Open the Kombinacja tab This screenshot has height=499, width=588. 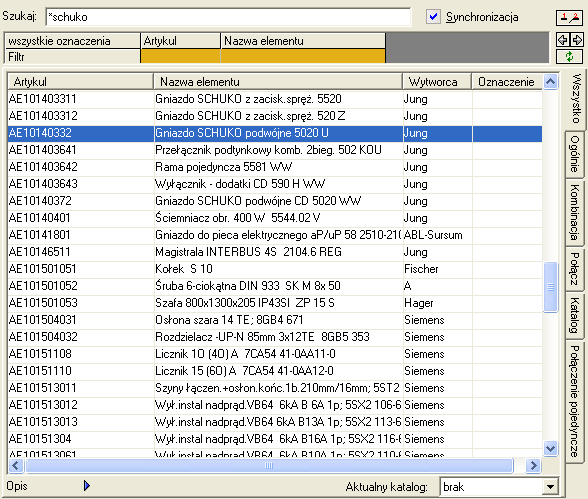click(x=574, y=212)
